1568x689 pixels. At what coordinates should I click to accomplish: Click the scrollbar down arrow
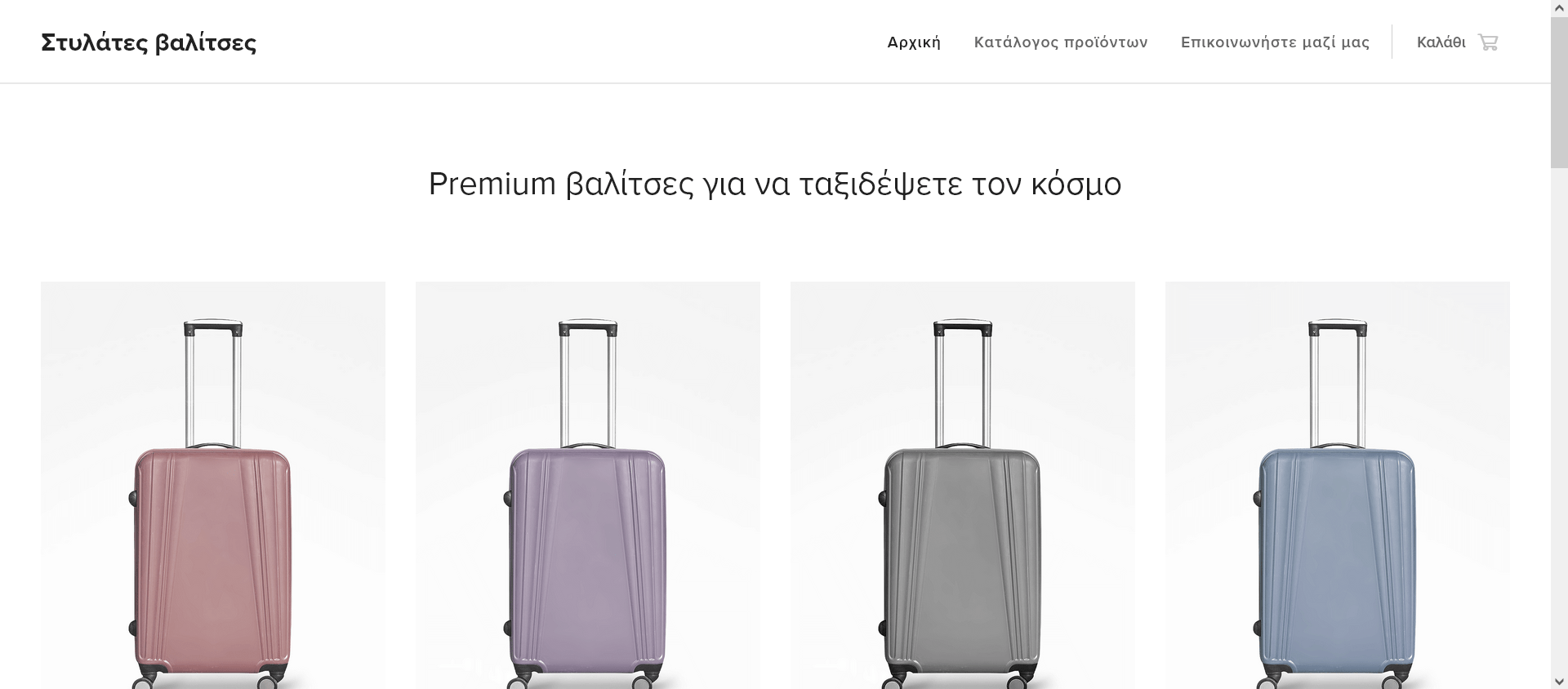(1559, 681)
